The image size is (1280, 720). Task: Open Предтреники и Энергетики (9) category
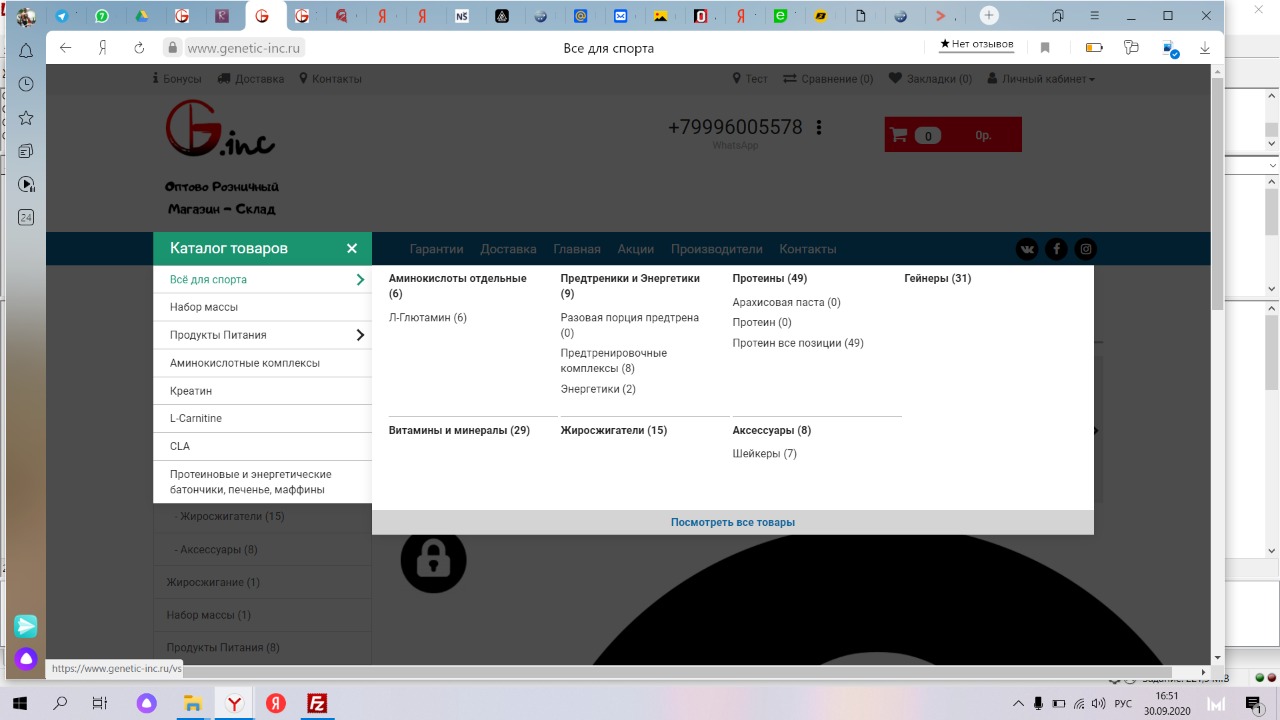(630, 286)
